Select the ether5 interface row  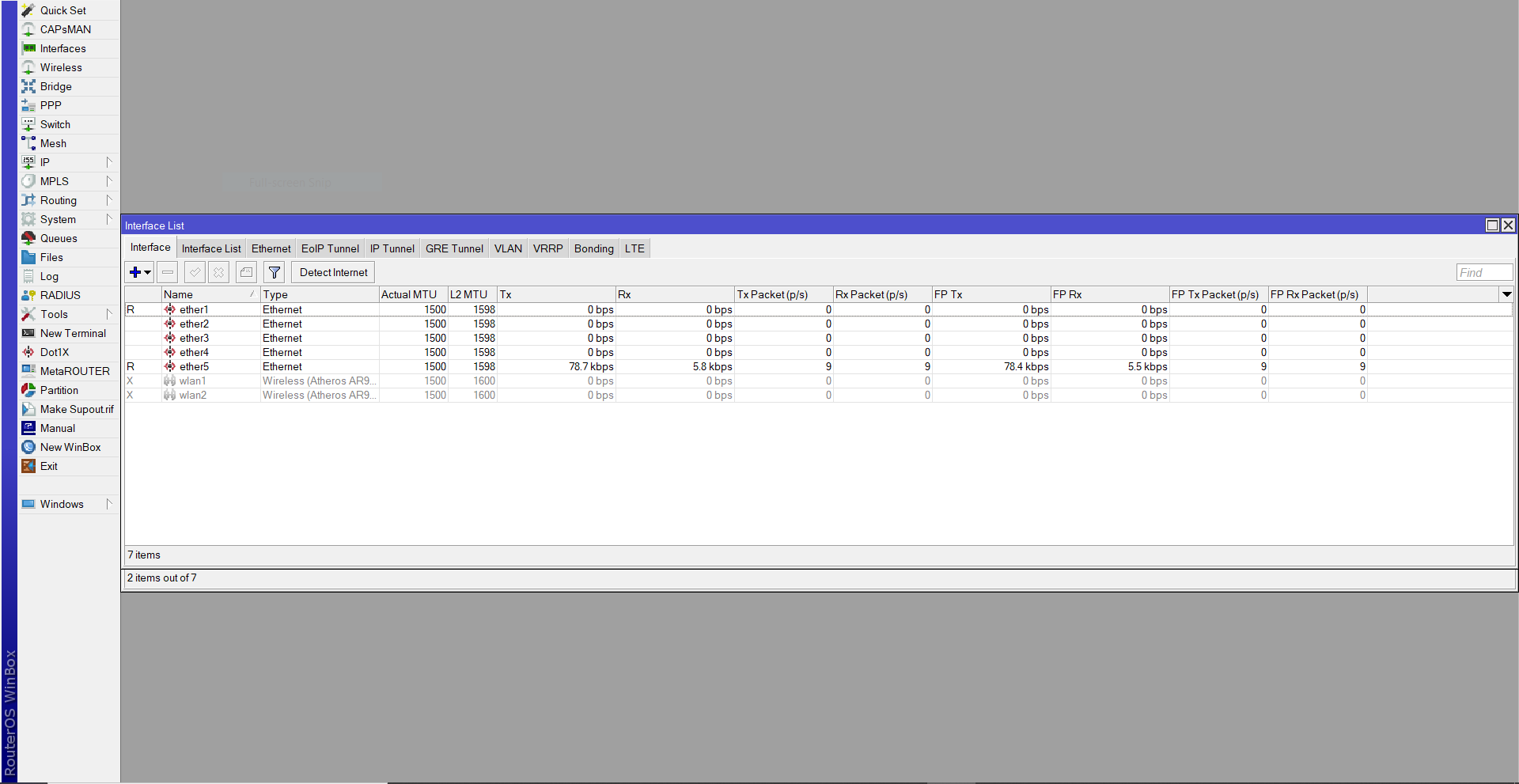pyautogui.click(x=819, y=366)
